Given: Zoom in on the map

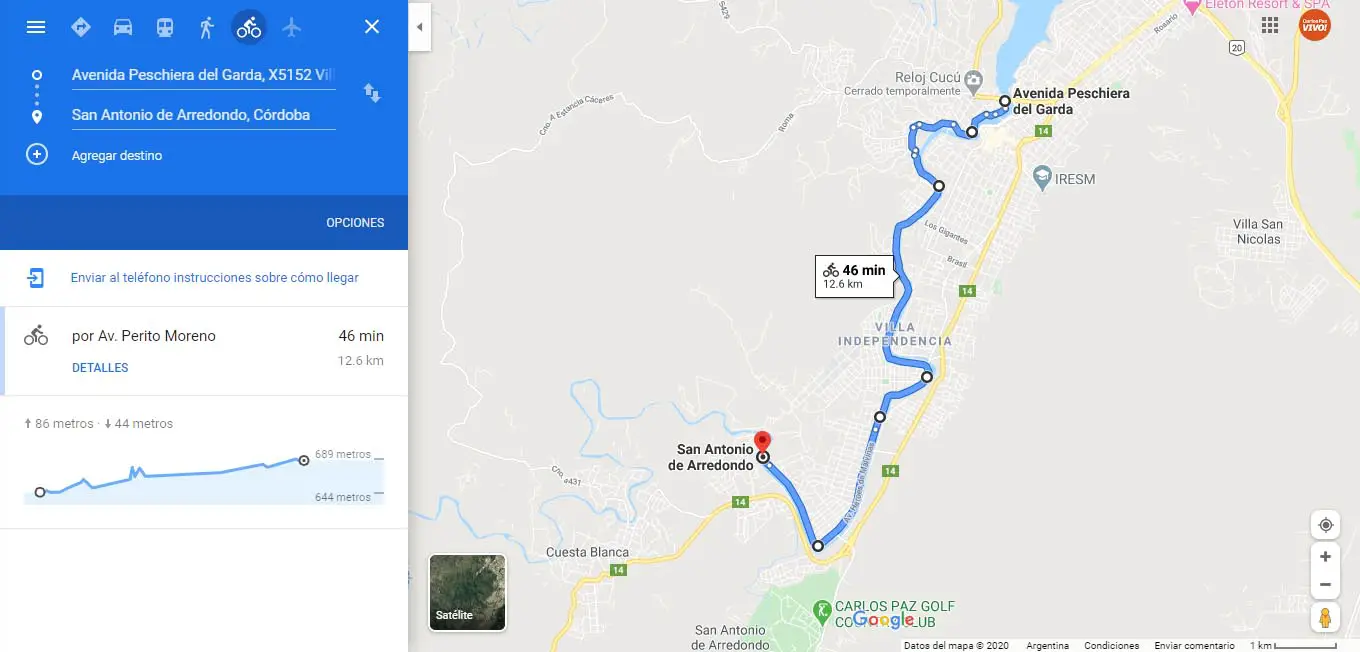Looking at the screenshot, I should pyautogui.click(x=1325, y=557).
